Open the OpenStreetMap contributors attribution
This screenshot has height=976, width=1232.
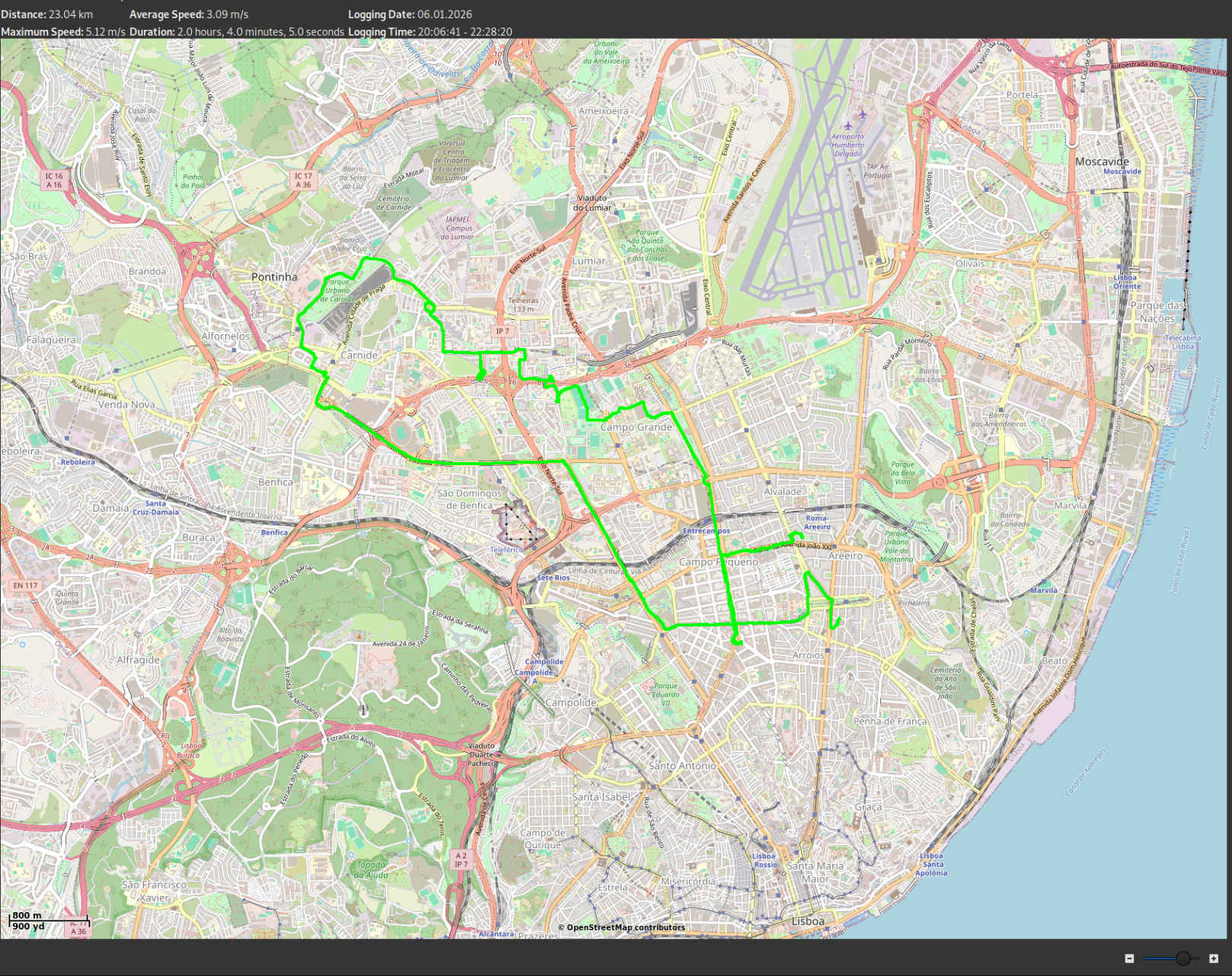click(621, 927)
